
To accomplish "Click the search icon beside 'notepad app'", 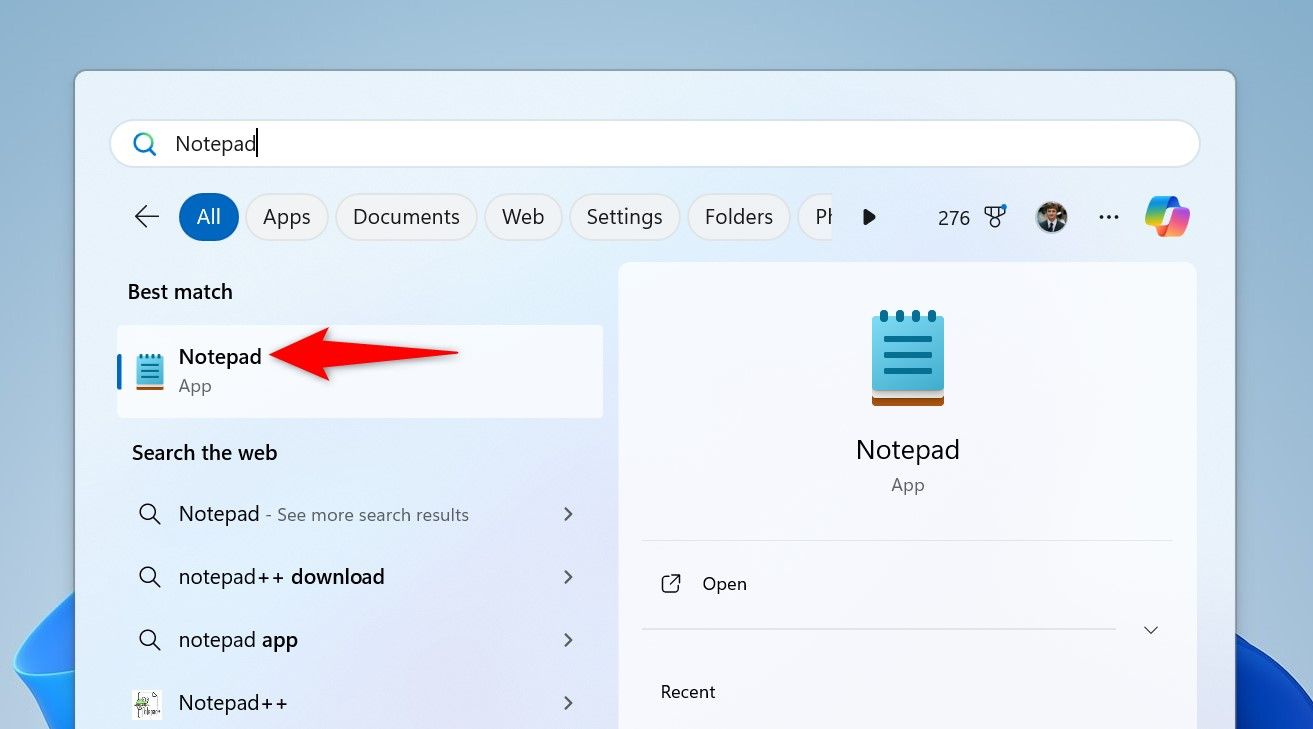I will pos(150,640).
